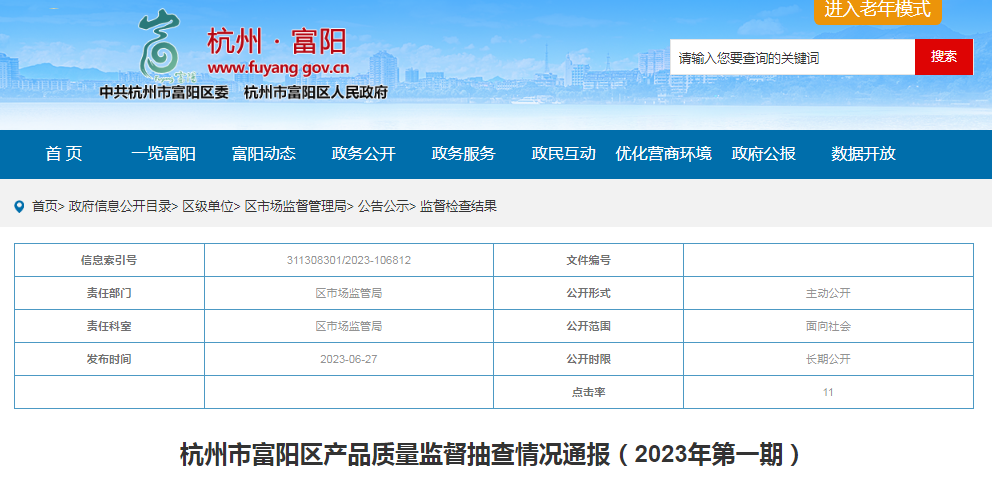This screenshot has width=992, height=487.
Task: Open the 首页 home menu item
Action: coord(64,154)
